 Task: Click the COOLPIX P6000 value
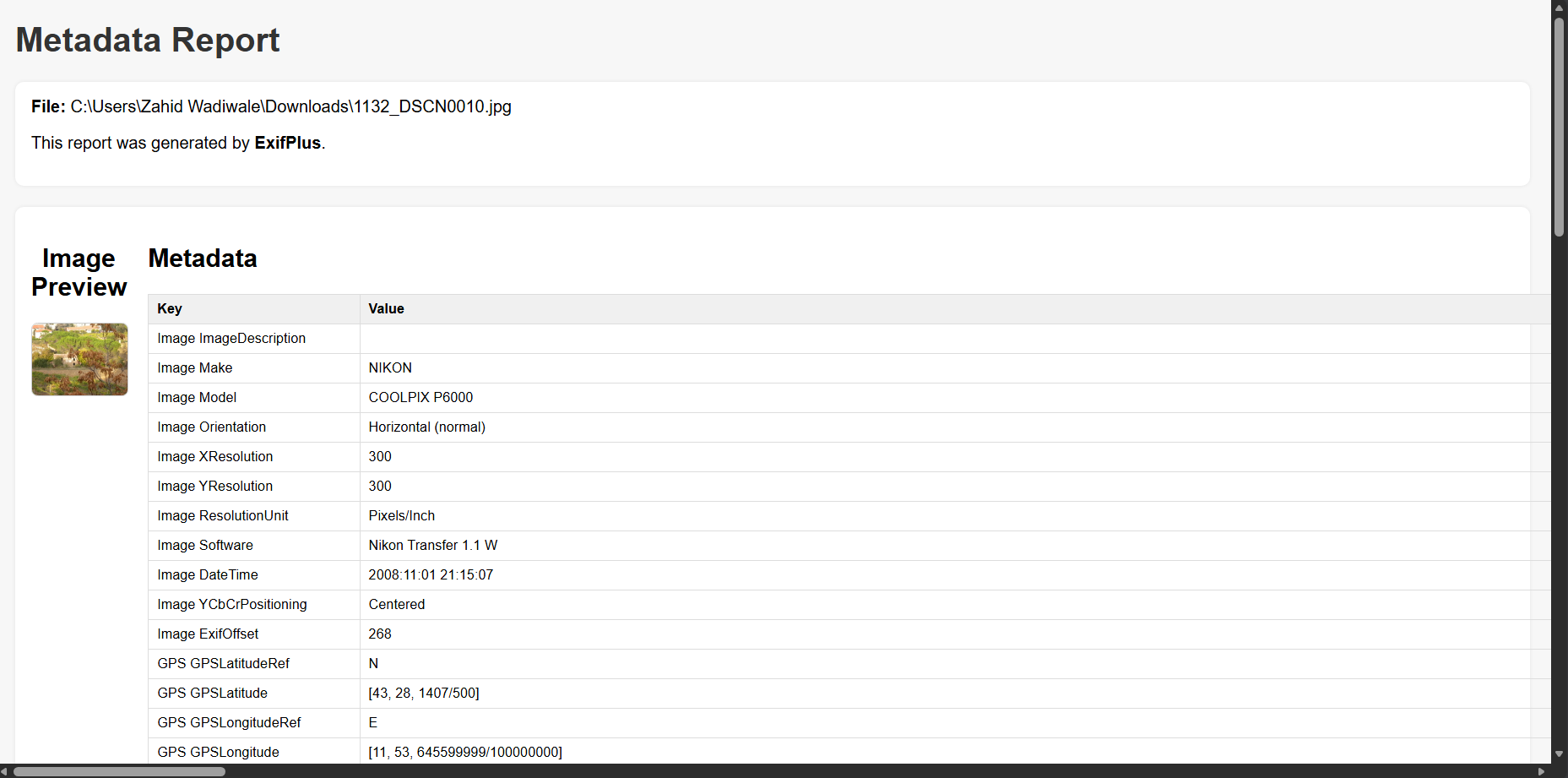[x=420, y=398]
